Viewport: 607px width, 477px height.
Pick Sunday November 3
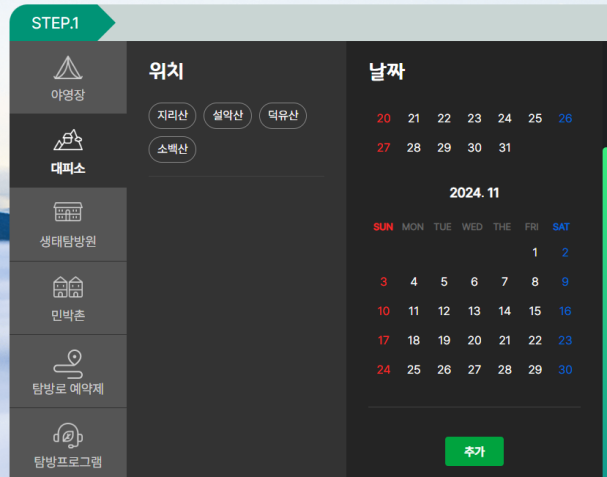point(384,282)
